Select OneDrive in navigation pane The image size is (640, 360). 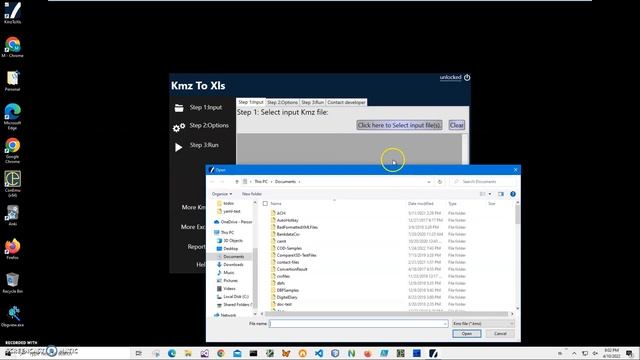(233, 222)
